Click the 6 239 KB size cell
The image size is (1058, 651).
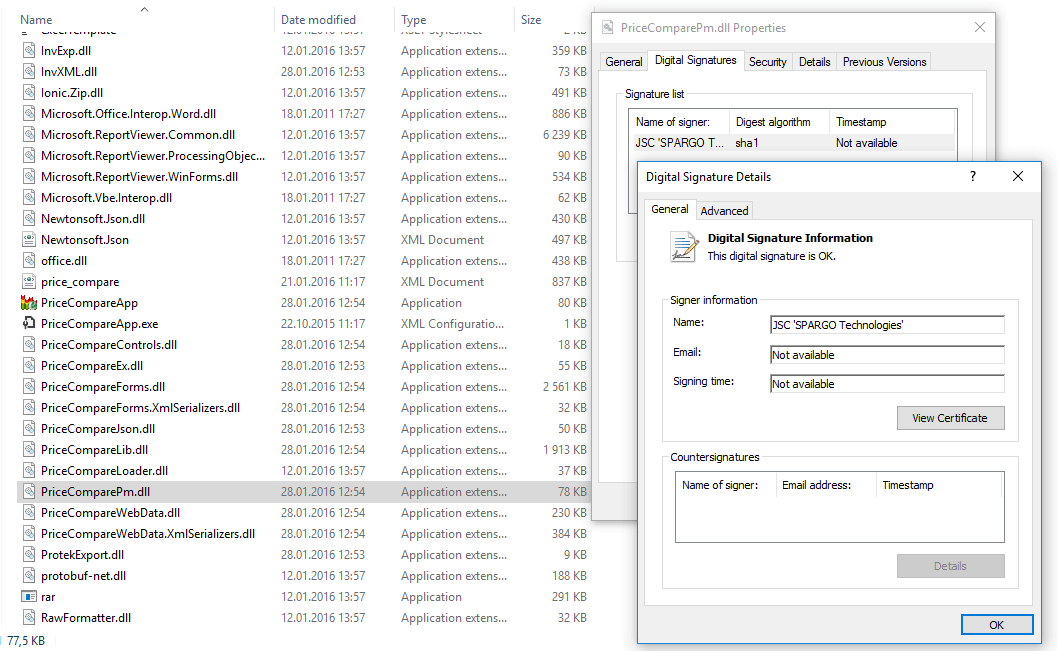click(x=564, y=135)
